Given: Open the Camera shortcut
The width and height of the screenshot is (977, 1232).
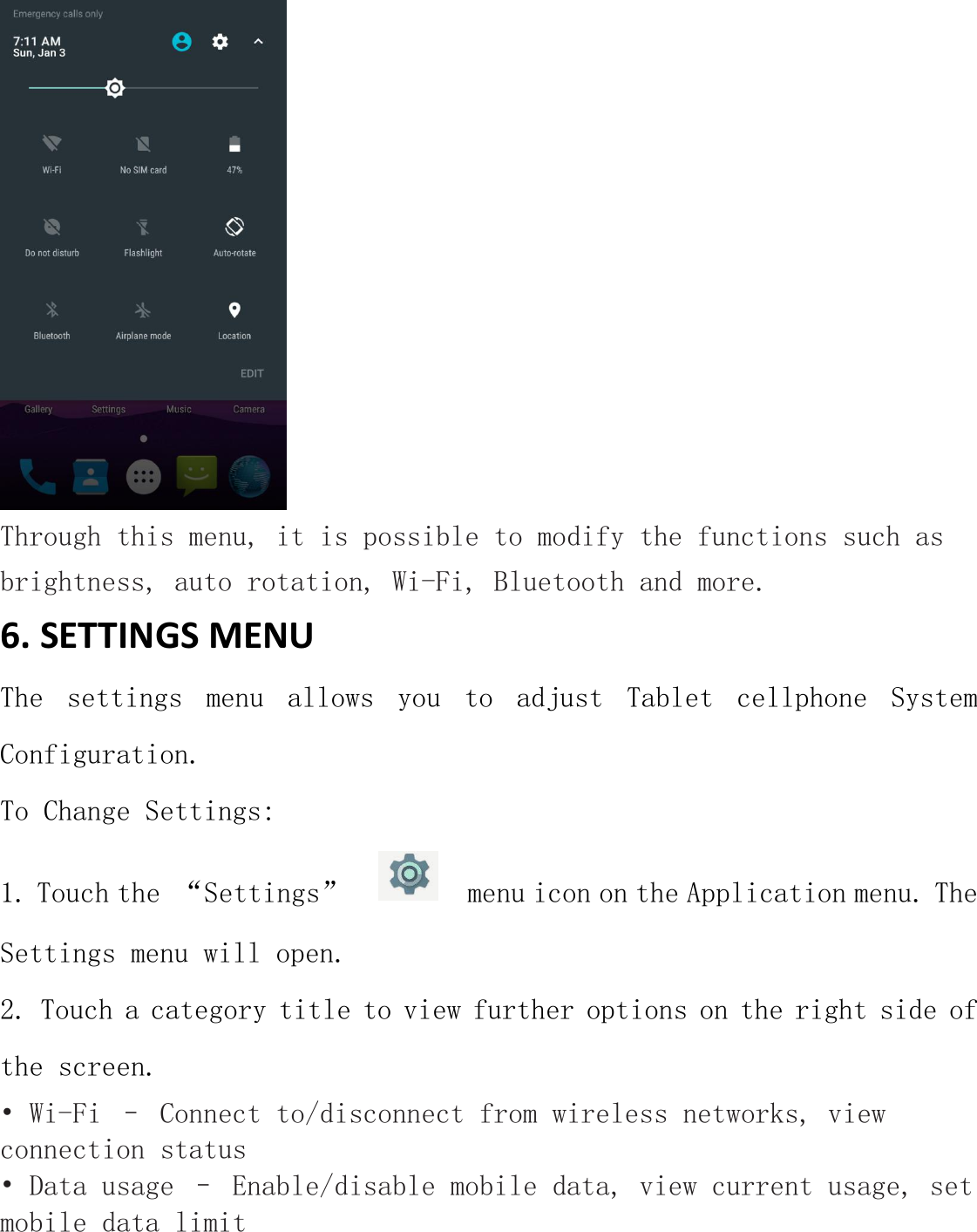Looking at the screenshot, I should [249, 408].
